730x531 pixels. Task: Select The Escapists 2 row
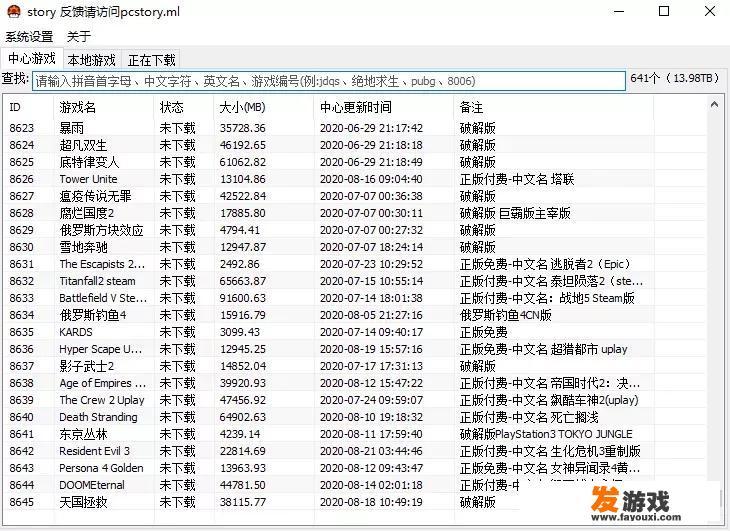[355, 264]
